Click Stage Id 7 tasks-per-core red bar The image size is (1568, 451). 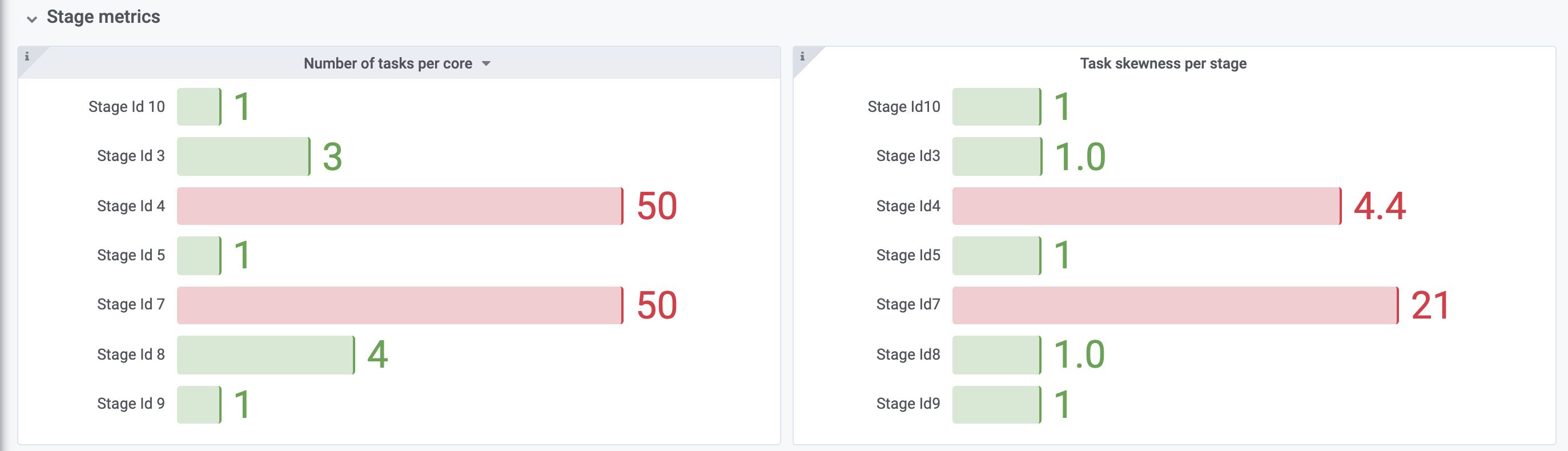point(399,305)
